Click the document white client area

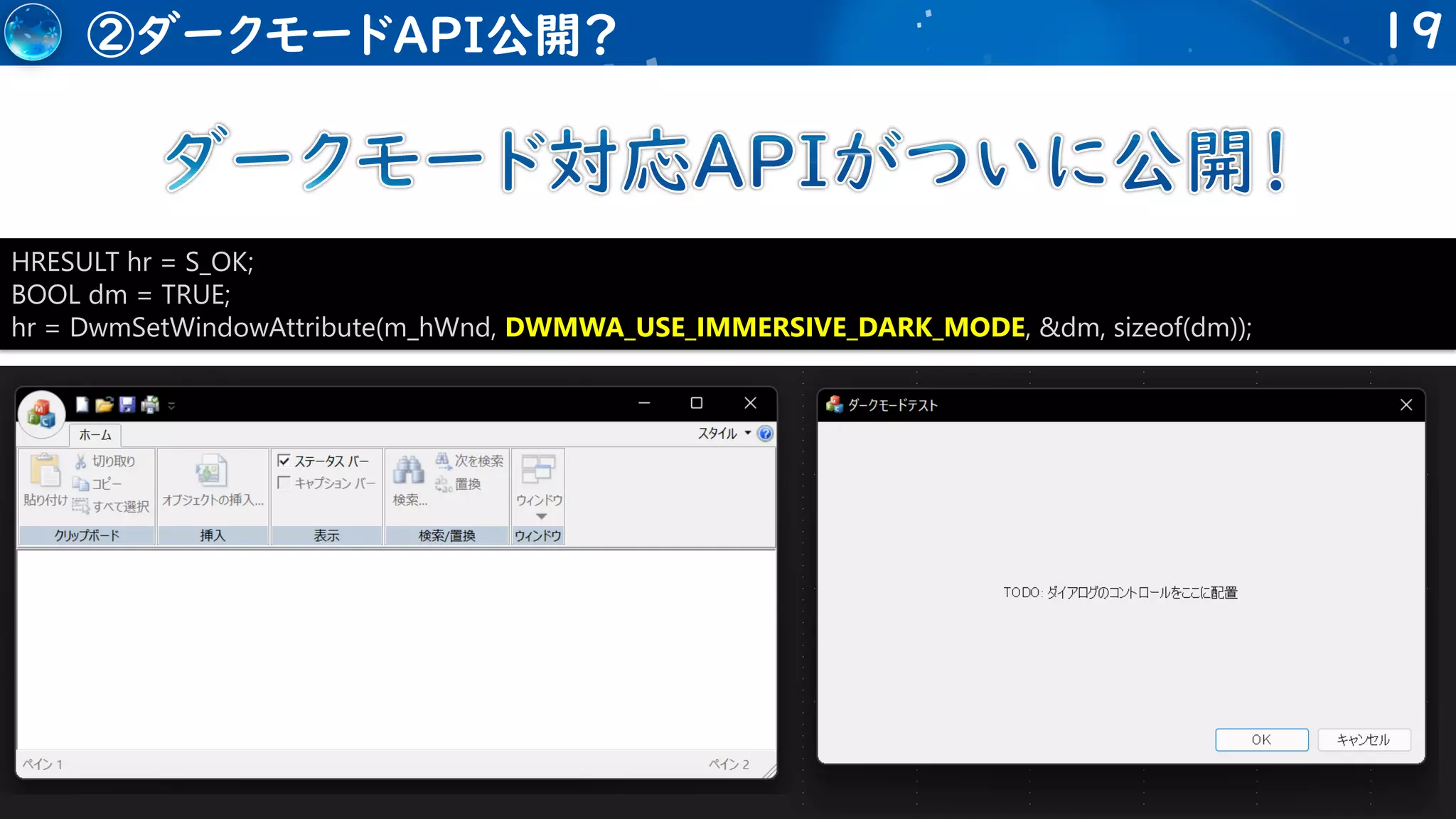[396, 650]
